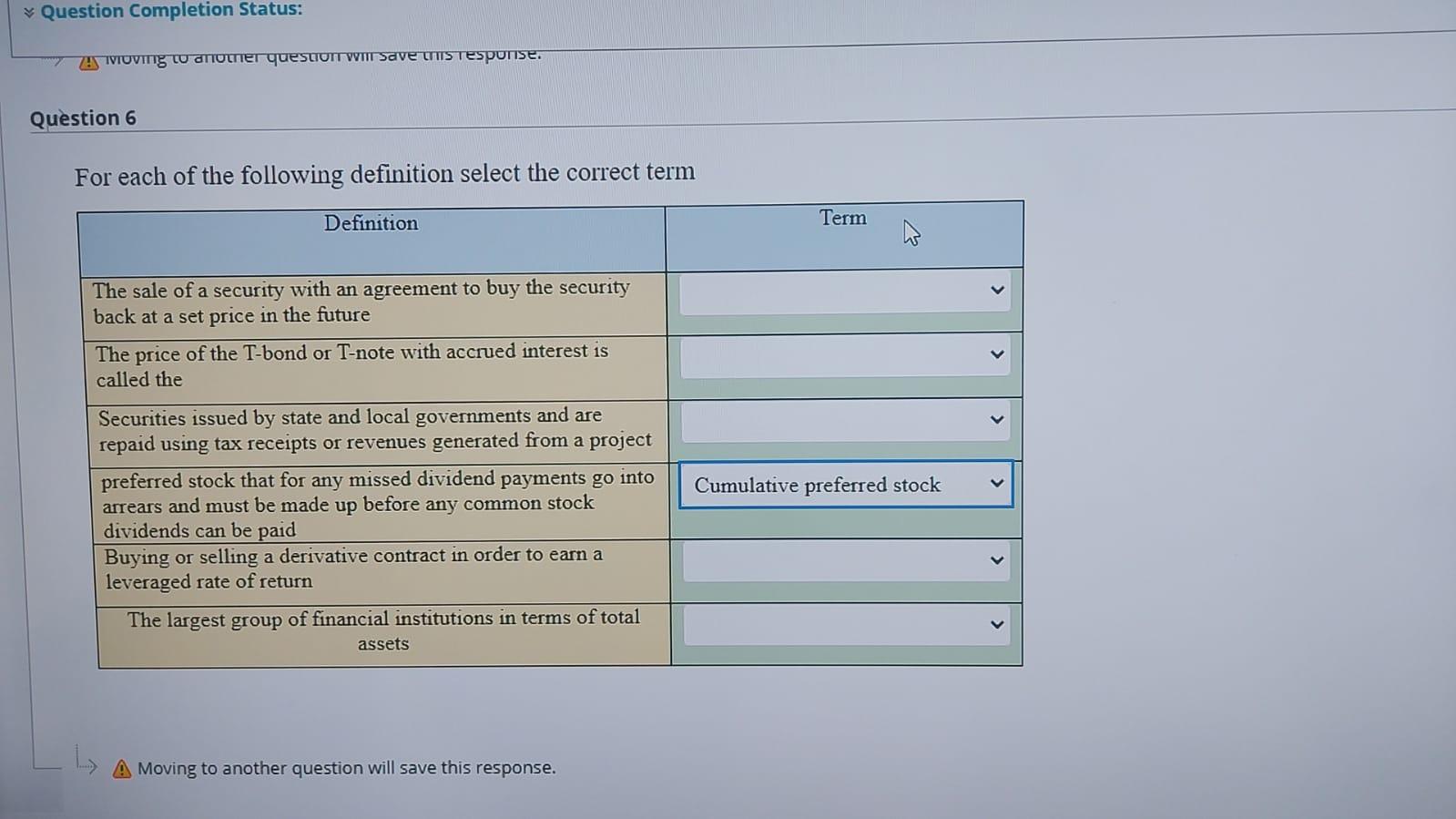This screenshot has width=1456, height=819.
Task: Click the warning icon next to the top save notice
Action: tap(87, 61)
